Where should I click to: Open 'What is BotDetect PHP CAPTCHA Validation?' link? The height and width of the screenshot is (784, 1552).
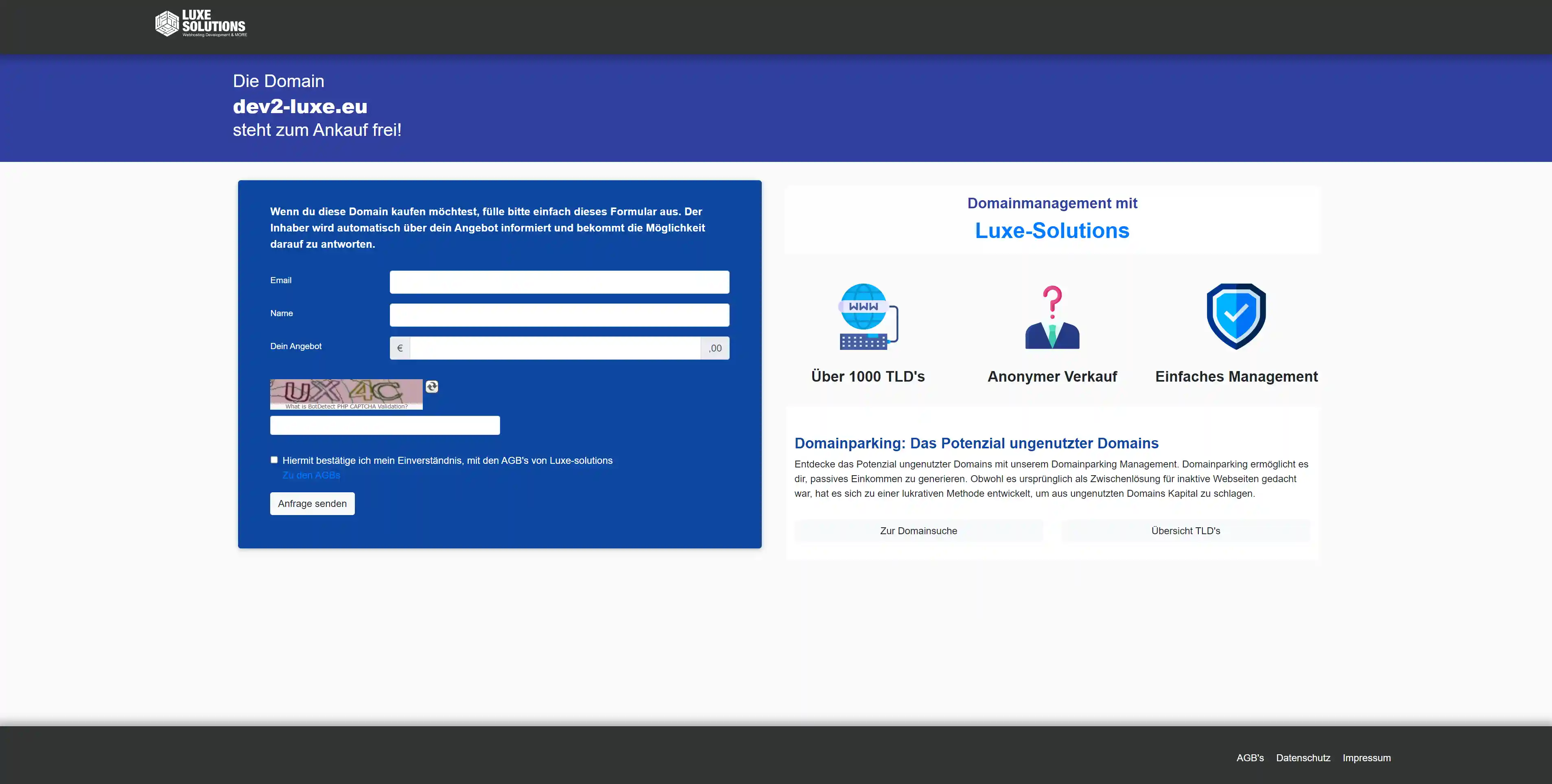(x=346, y=406)
